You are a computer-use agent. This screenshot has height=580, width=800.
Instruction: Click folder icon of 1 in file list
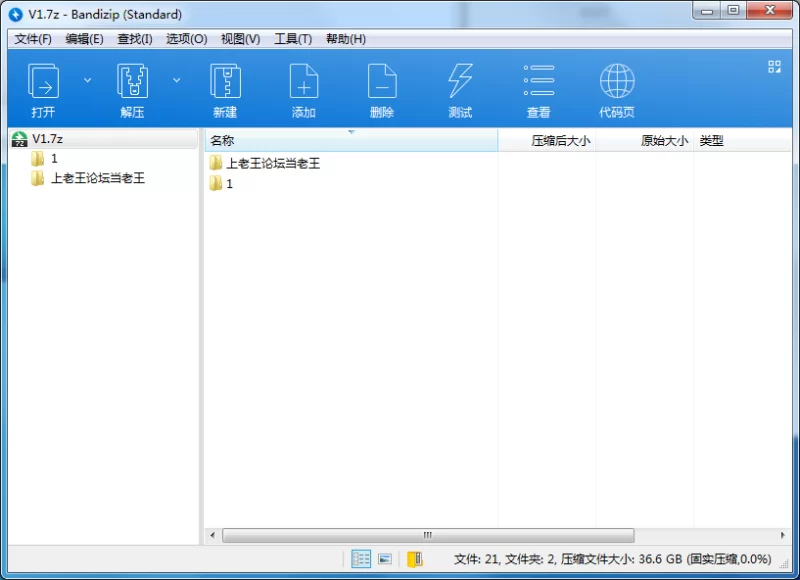click(x=215, y=183)
